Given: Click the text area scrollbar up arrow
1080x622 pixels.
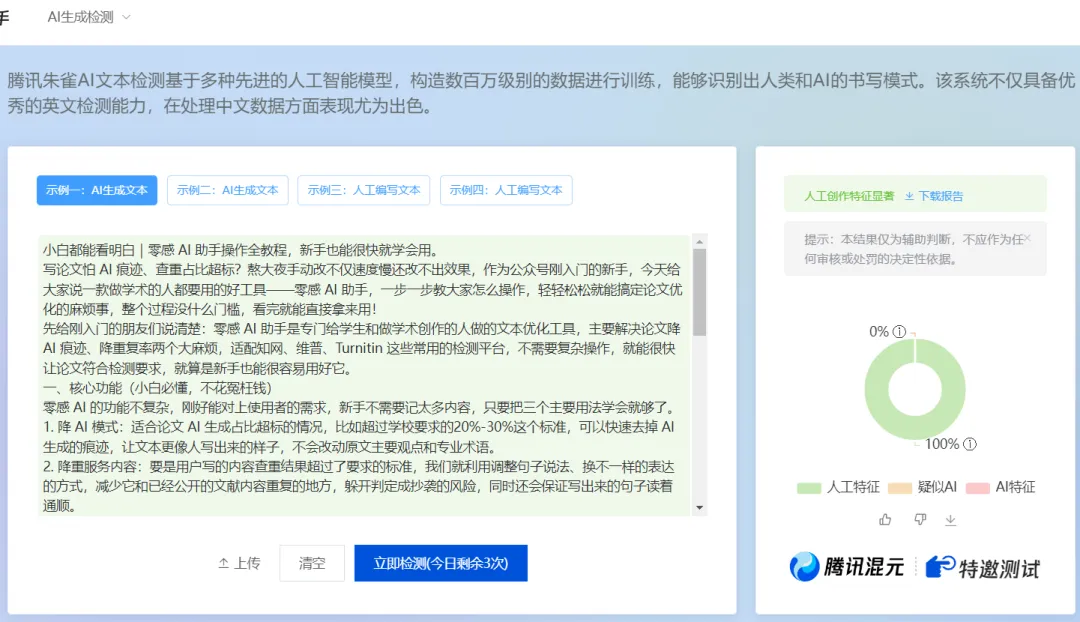Looking at the screenshot, I should (x=699, y=242).
